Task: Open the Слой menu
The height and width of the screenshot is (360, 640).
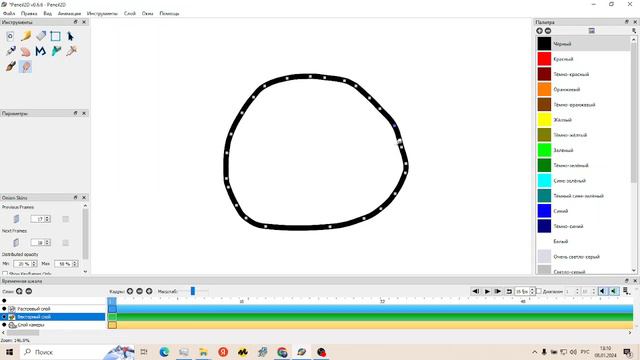Action: 130,13
